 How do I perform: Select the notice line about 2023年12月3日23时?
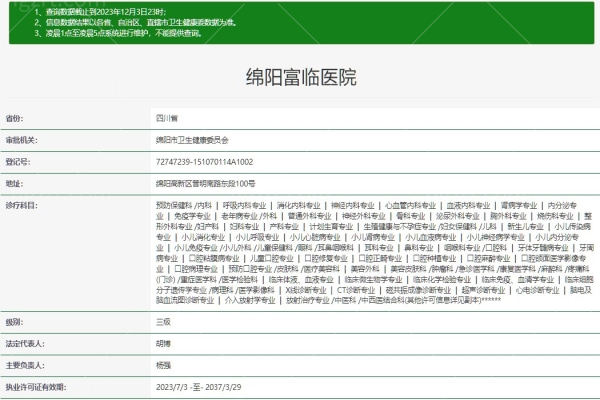[100, 12]
